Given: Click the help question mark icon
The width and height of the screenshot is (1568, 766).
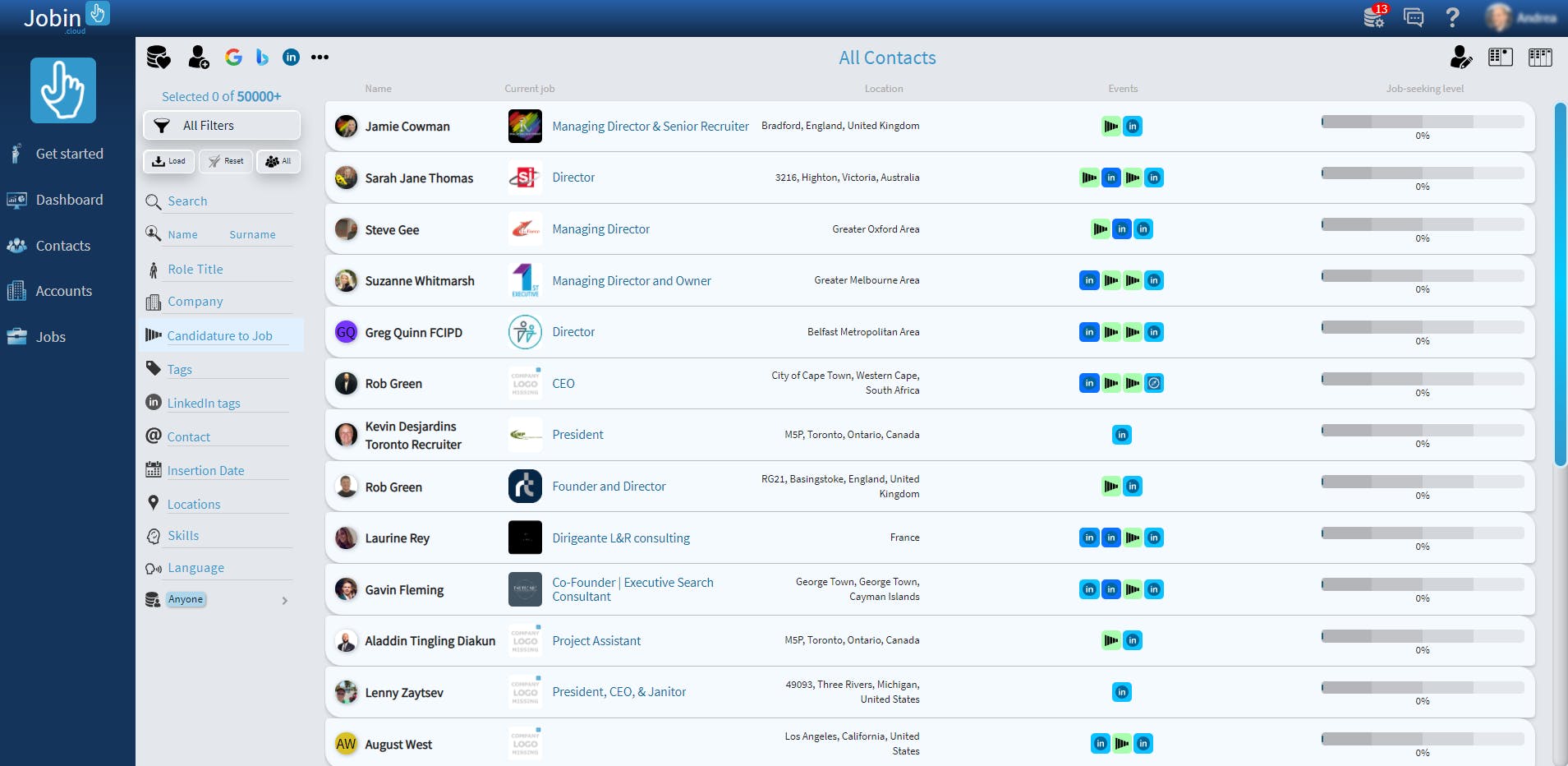Looking at the screenshot, I should (1452, 16).
